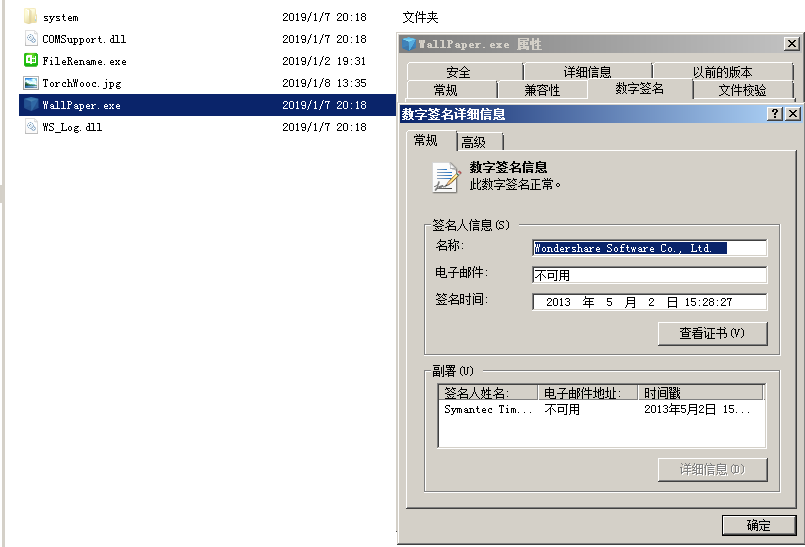The height and width of the screenshot is (547, 805).
Task: Click the 此数字签名正常 status text
Action: 515,184
